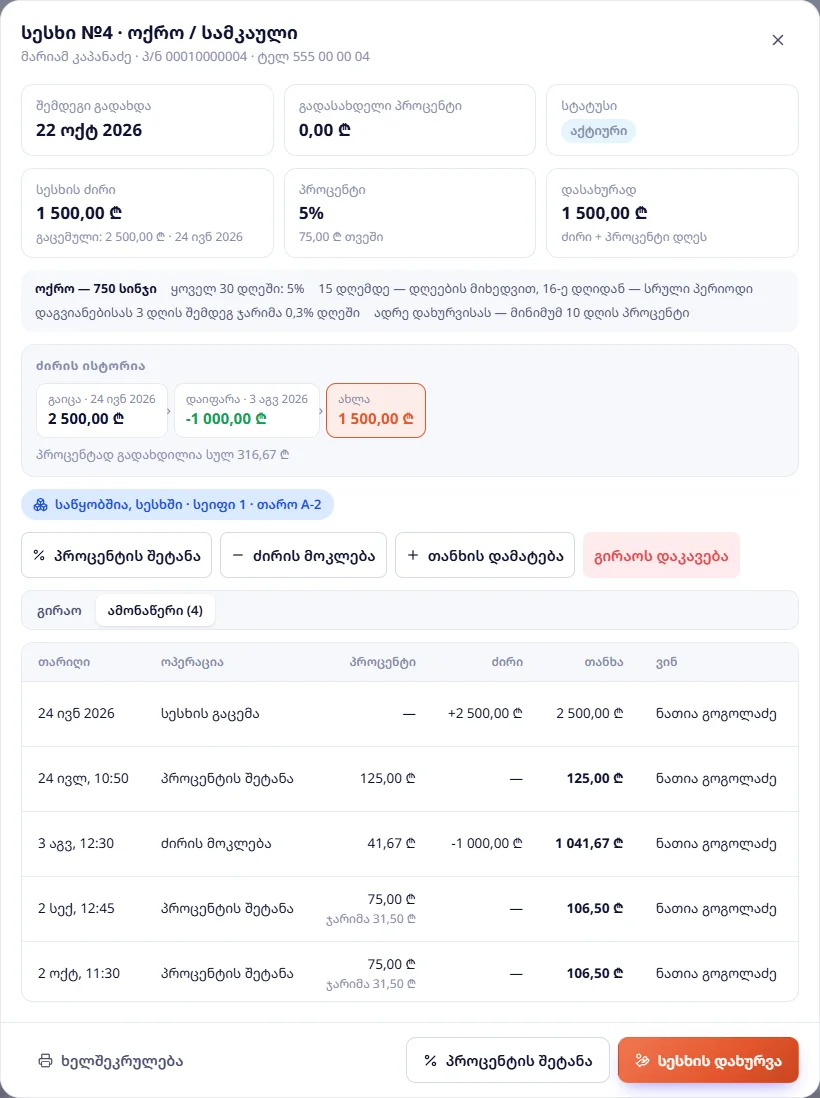Click percent icon on footer პროცენტის შეტანა button

coord(430,1060)
